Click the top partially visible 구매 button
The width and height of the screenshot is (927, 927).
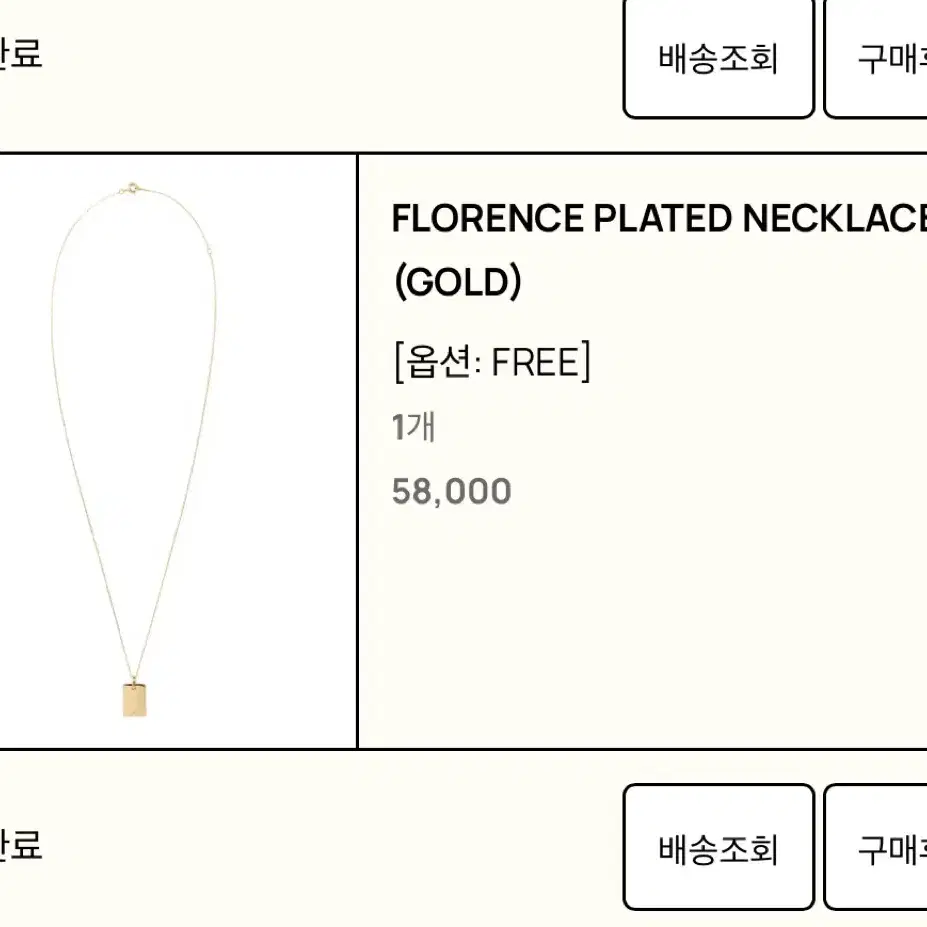(x=876, y=59)
